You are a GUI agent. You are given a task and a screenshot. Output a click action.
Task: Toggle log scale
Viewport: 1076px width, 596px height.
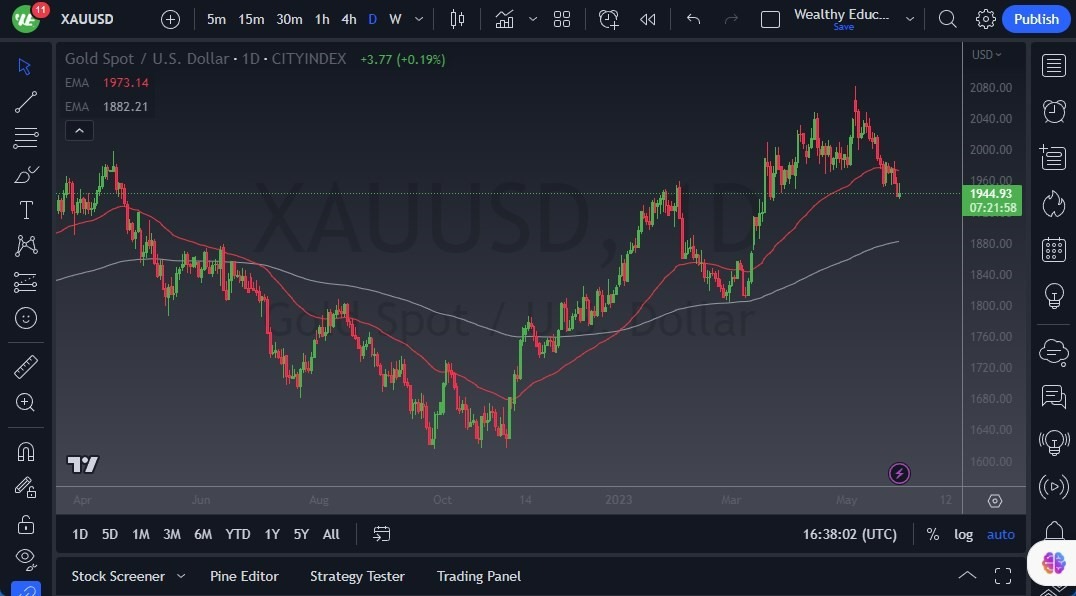(963, 535)
